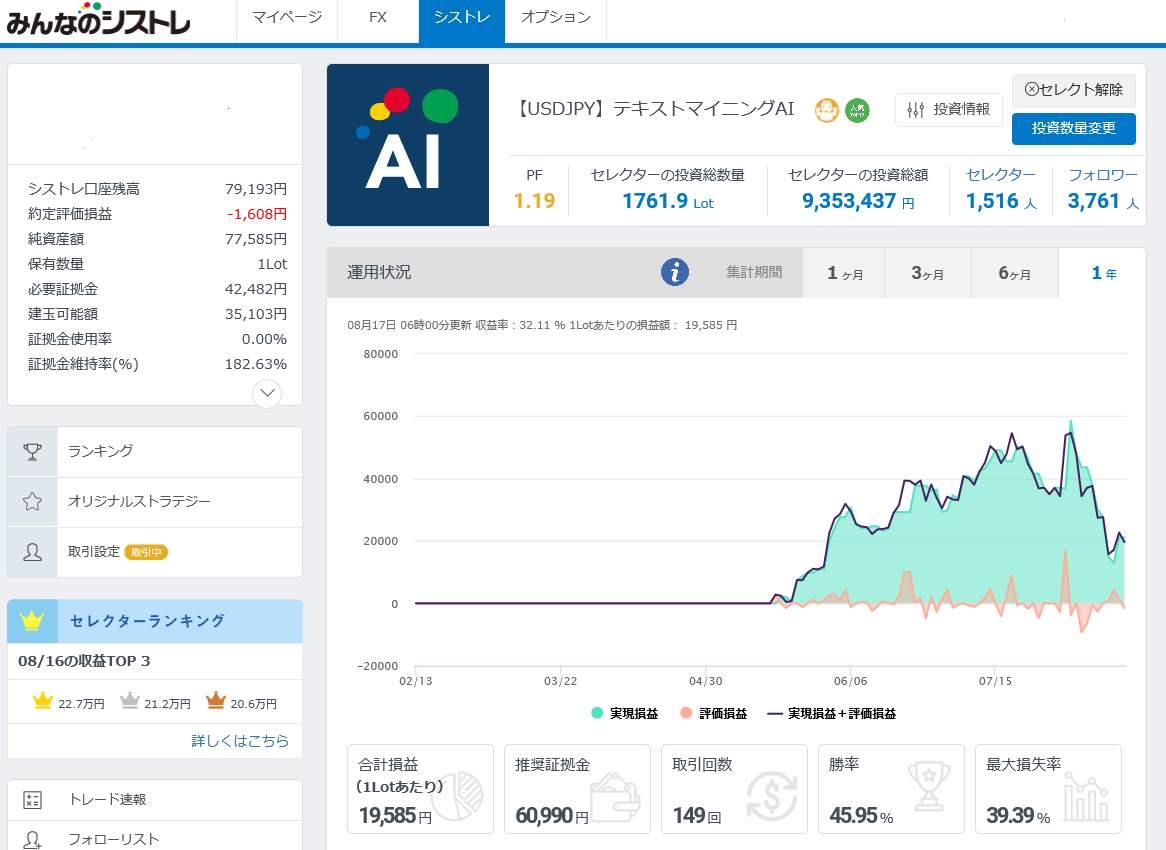Switch to the マイページ tab
This screenshot has width=1166, height=850.
[287, 18]
